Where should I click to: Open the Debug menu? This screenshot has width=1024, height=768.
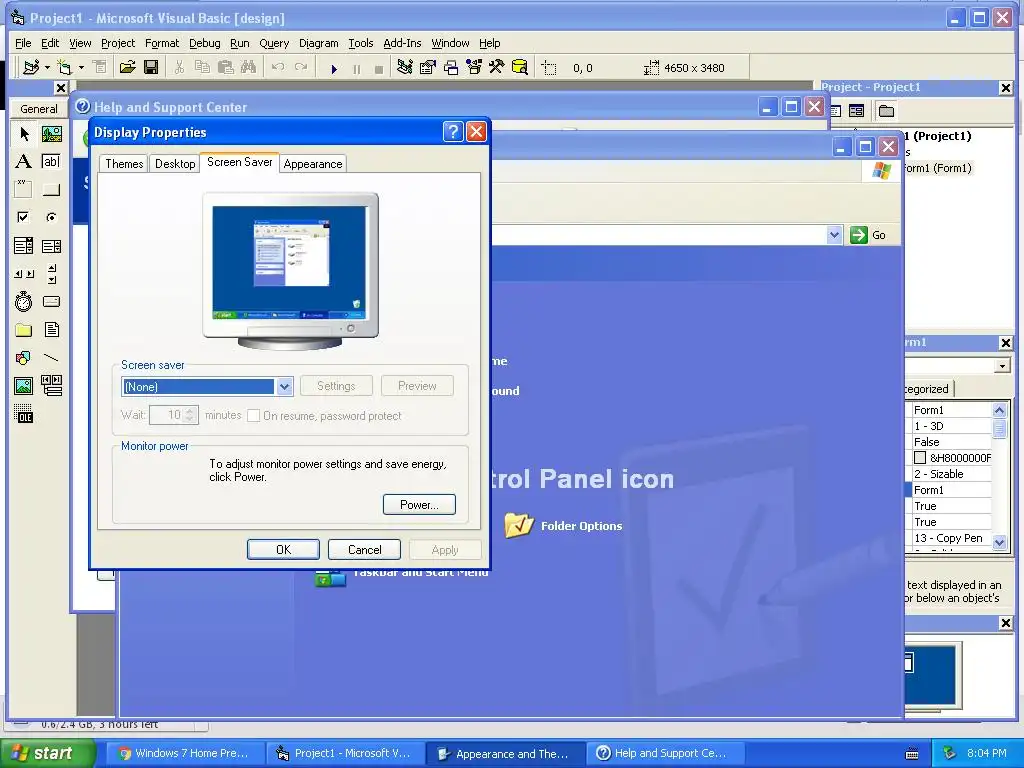204,43
